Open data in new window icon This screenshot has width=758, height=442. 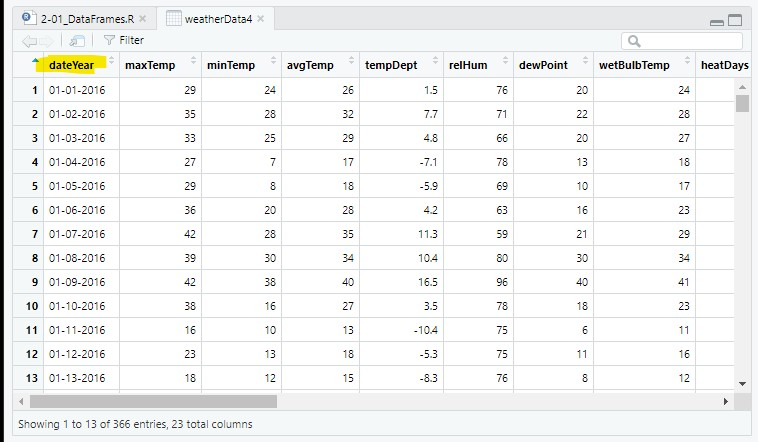(x=77, y=41)
